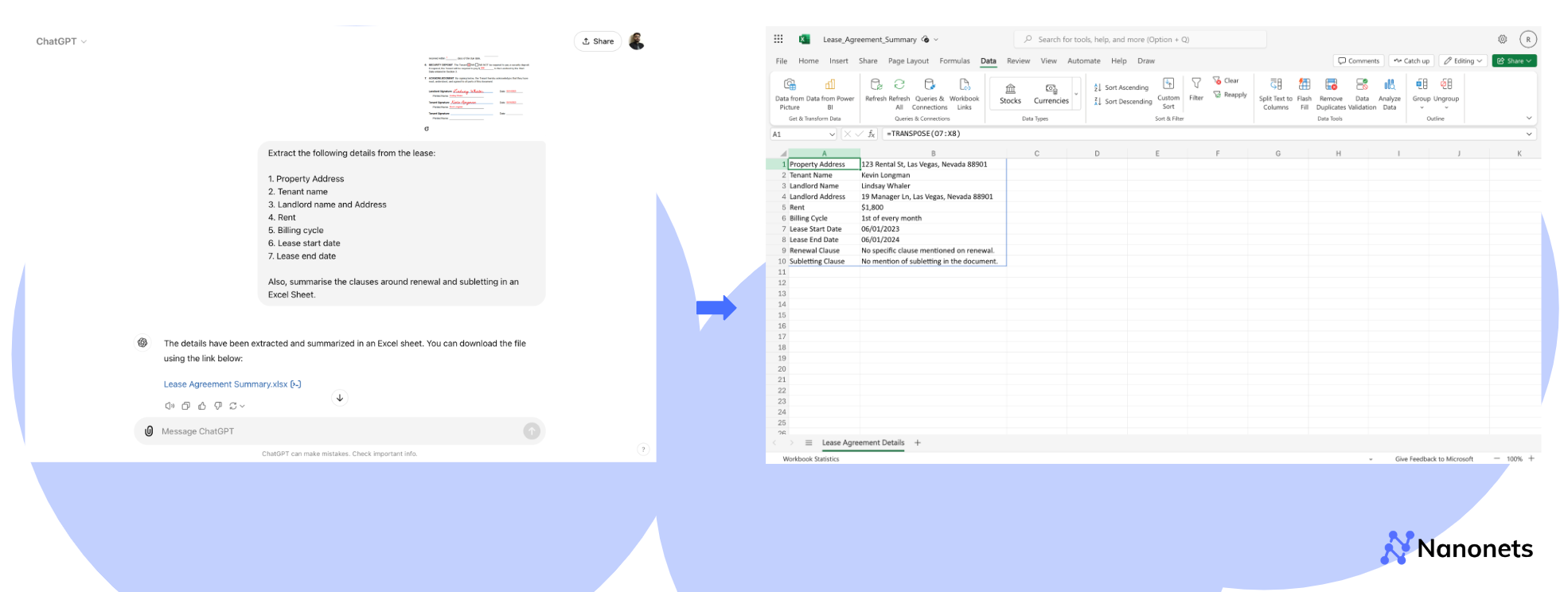Open Split Text to Columns
1568x592 pixels.
click(x=1276, y=92)
